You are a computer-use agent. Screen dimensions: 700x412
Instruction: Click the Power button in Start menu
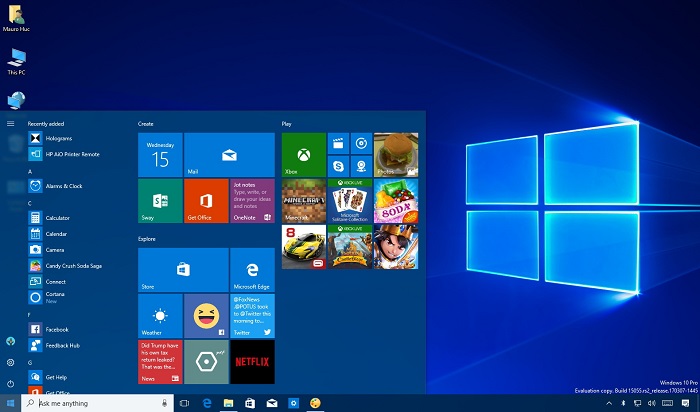[x=10, y=383]
